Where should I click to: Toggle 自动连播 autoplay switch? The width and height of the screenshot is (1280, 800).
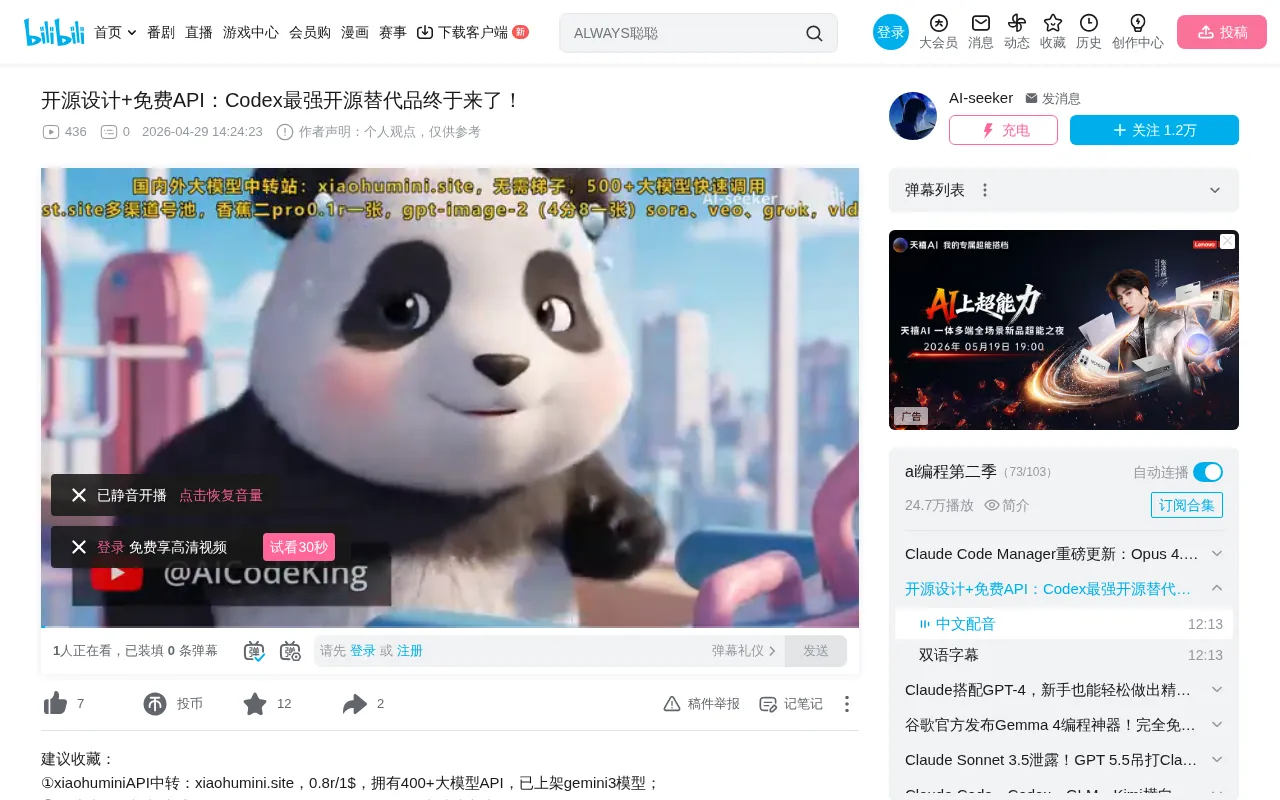pos(1208,472)
